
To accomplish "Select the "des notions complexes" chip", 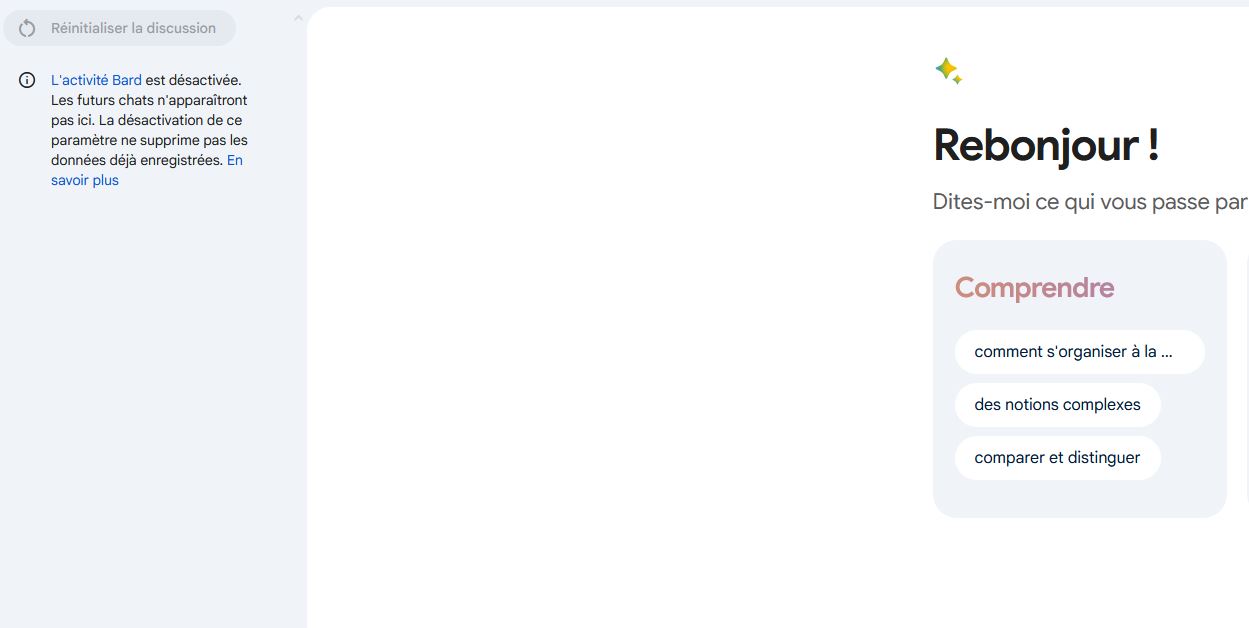I will 1057,405.
